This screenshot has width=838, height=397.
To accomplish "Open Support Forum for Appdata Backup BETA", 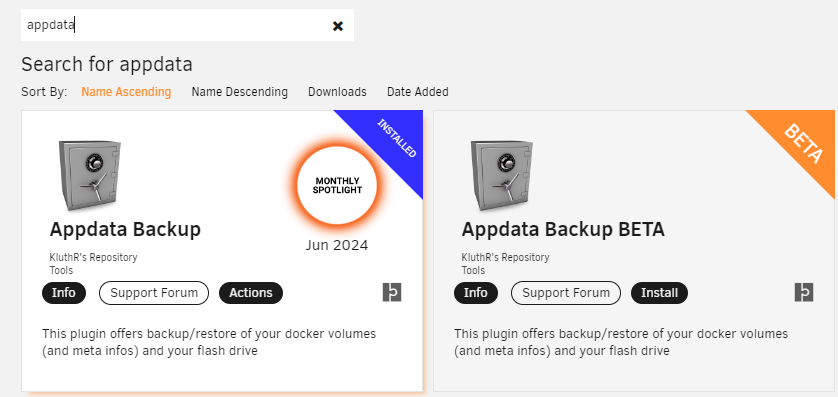I will pyautogui.click(x=566, y=293).
